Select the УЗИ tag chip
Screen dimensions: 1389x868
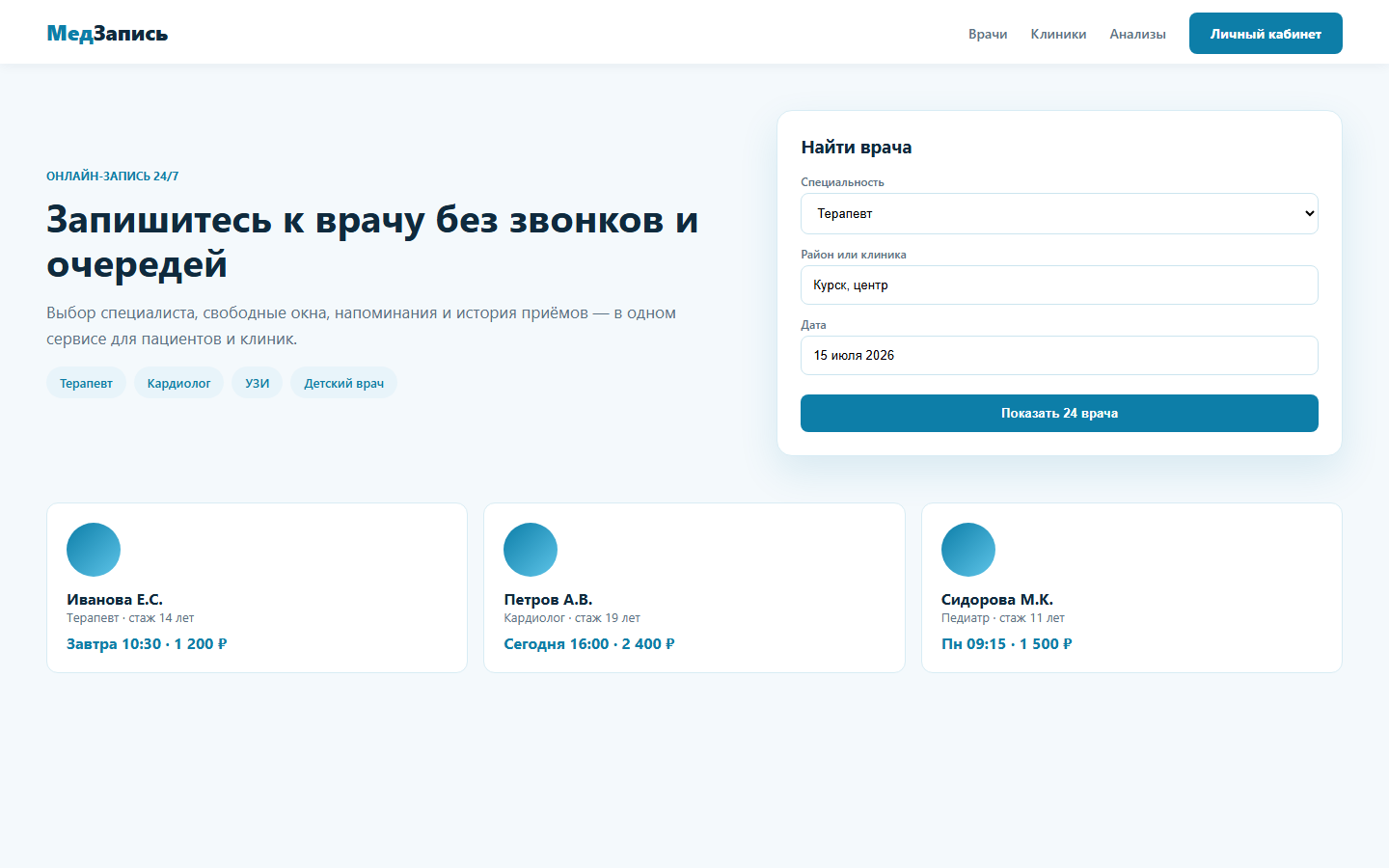click(257, 383)
